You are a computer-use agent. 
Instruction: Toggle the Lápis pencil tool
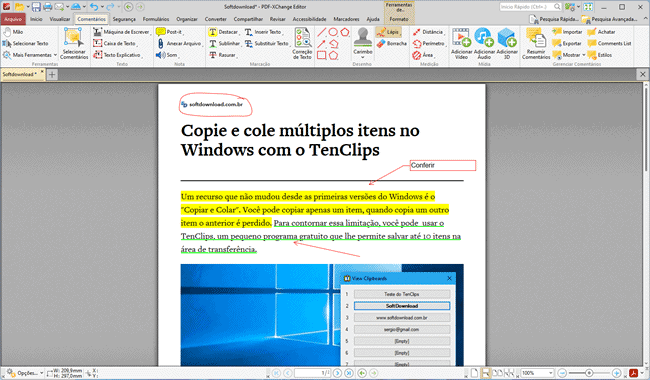(x=389, y=32)
